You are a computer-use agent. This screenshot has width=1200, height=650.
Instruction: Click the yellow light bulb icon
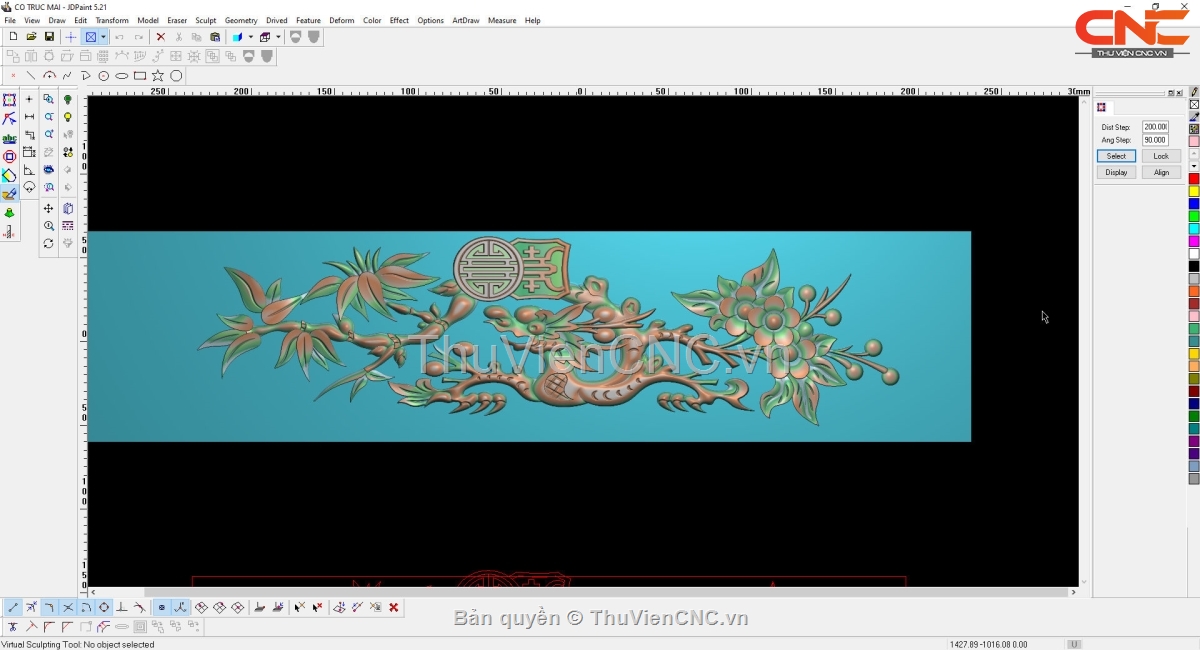point(68,117)
